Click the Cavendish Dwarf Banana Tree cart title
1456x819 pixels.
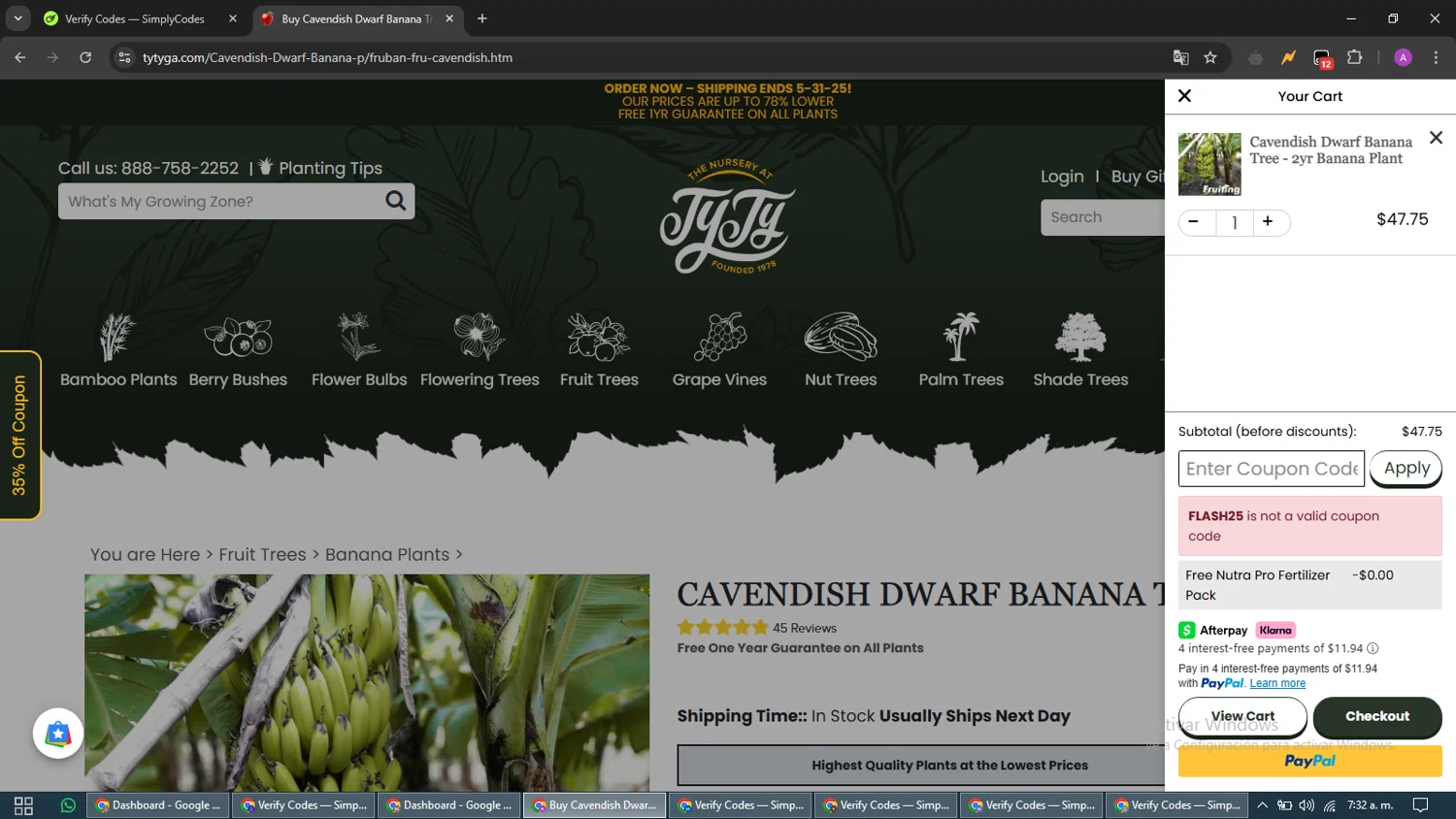[x=1331, y=150]
